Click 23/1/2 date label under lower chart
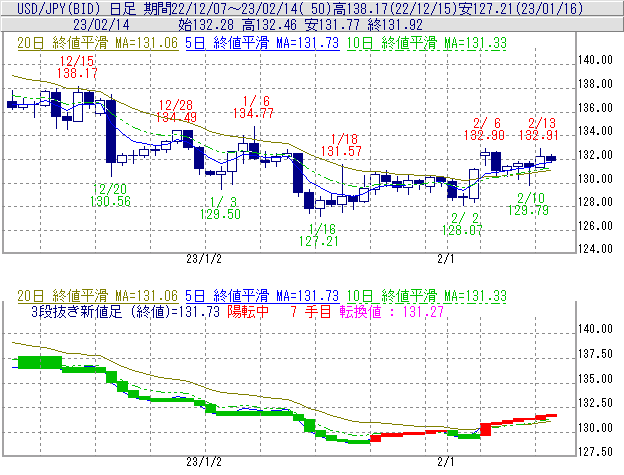624x475 pixels. (x=204, y=462)
